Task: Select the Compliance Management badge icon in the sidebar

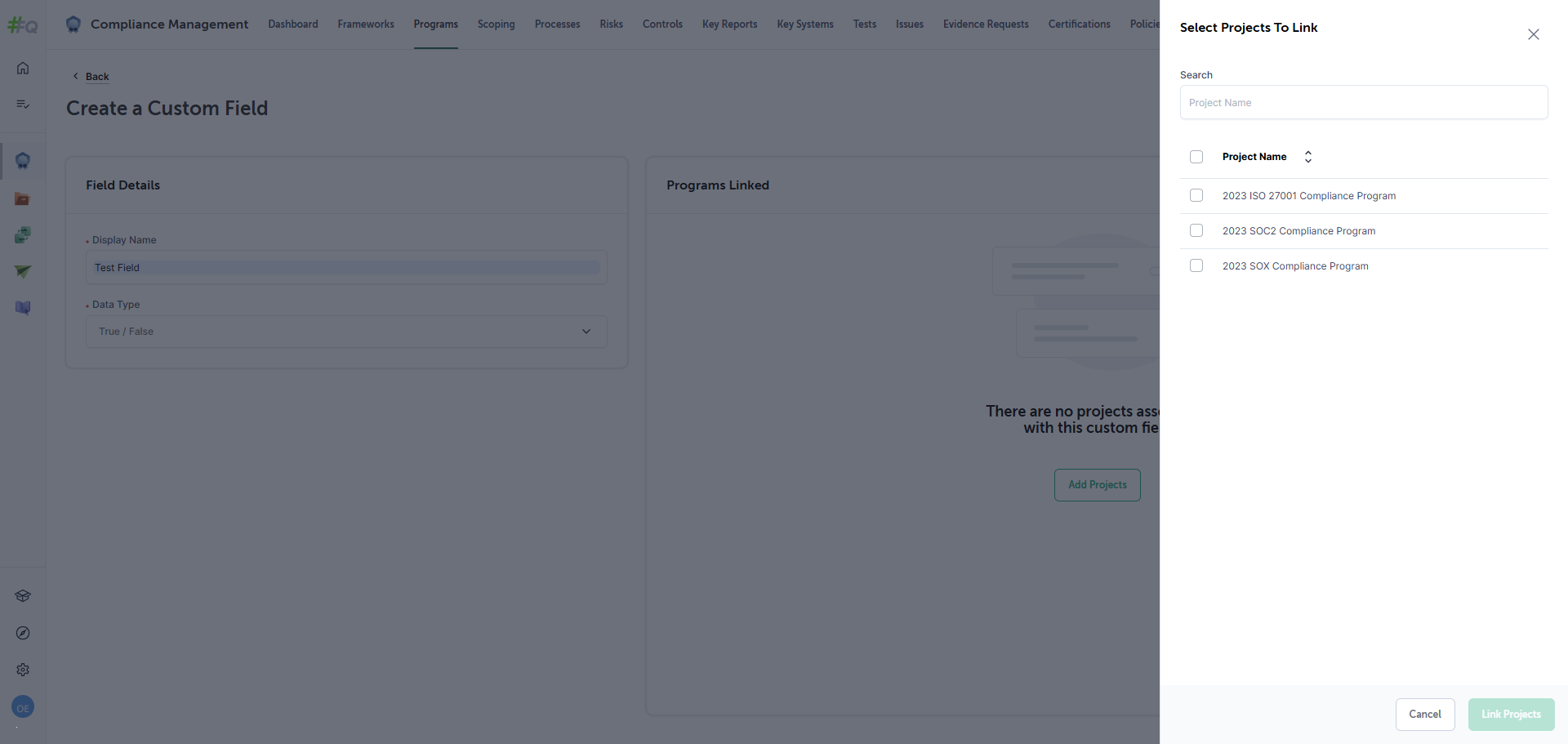Action: coord(23,160)
